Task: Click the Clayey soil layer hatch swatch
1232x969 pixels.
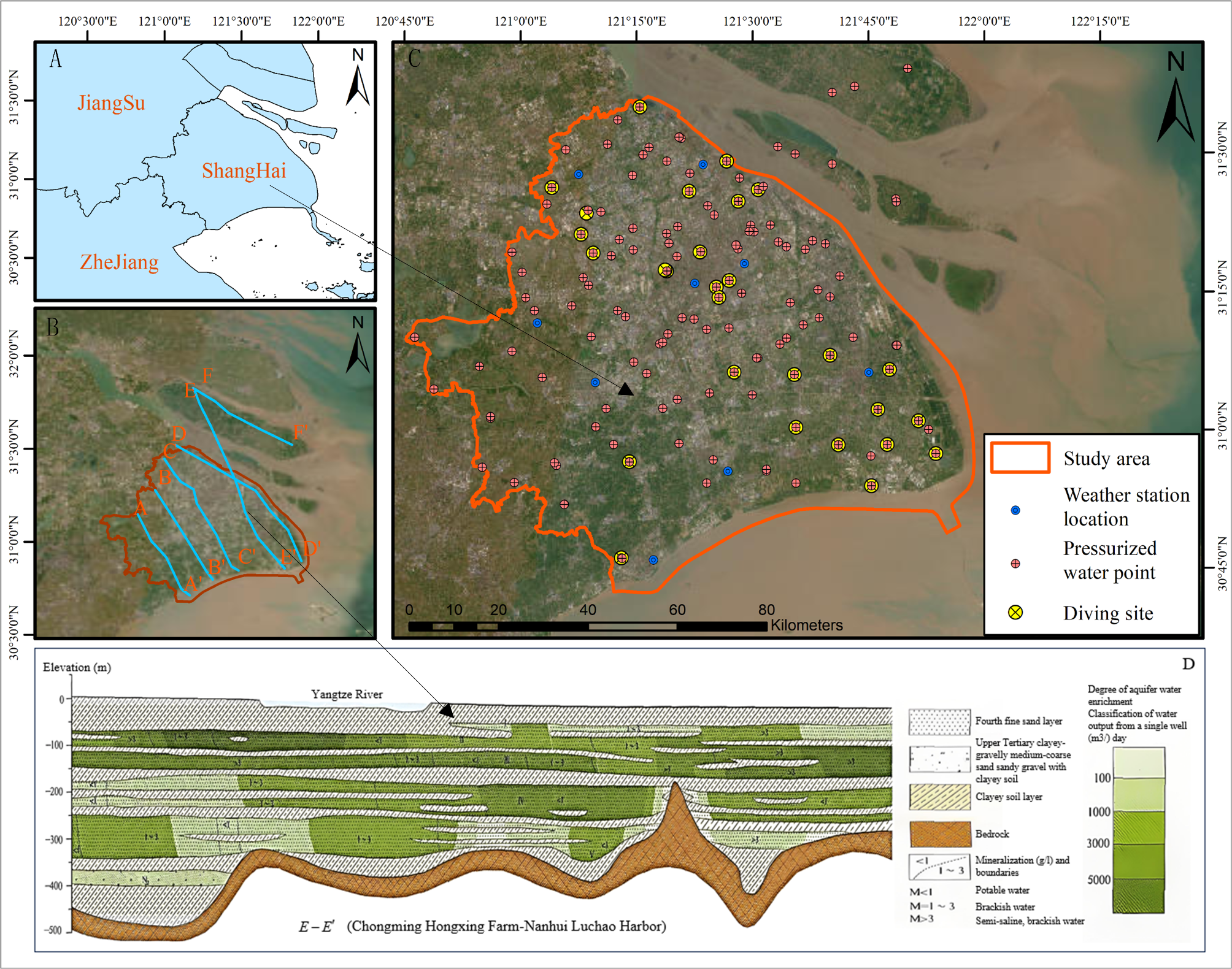Action: pyautogui.click(x=939, y=797)
